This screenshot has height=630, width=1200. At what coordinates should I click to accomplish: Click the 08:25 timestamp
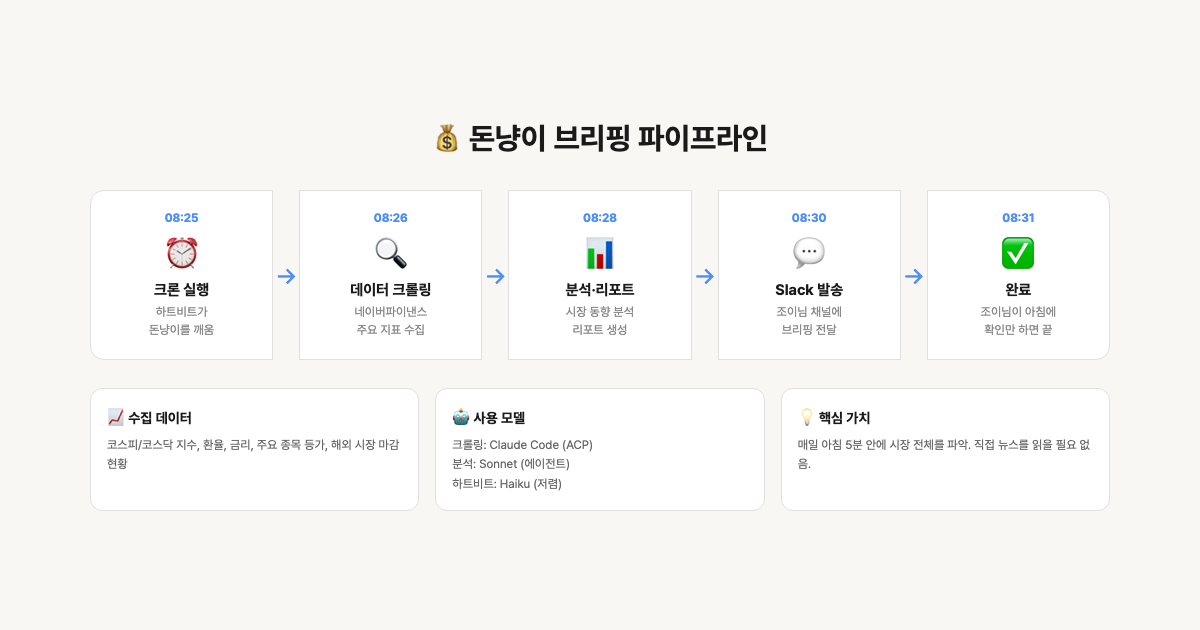click(181, 218)
